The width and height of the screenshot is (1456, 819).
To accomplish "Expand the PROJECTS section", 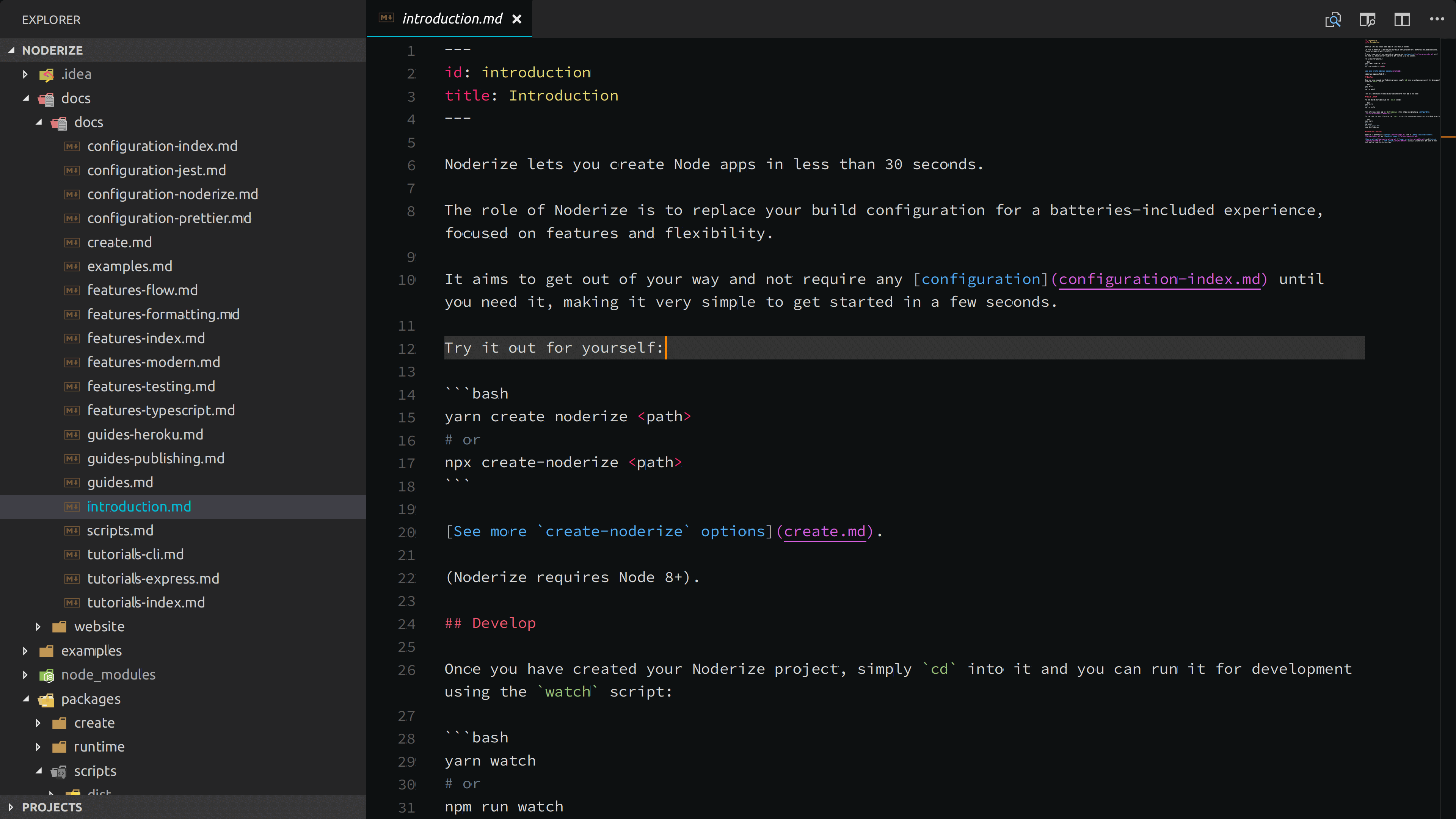I will click(11, 807).
